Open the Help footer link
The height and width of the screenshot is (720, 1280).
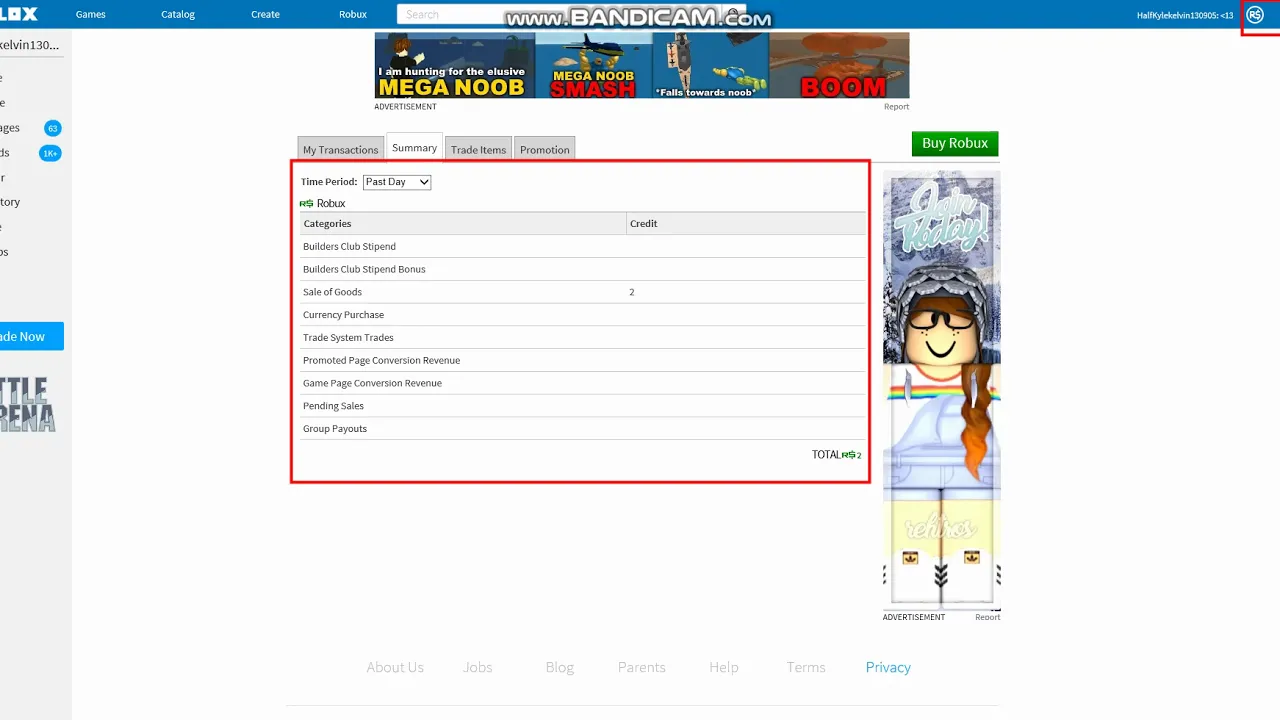click(x=724, y=667)
